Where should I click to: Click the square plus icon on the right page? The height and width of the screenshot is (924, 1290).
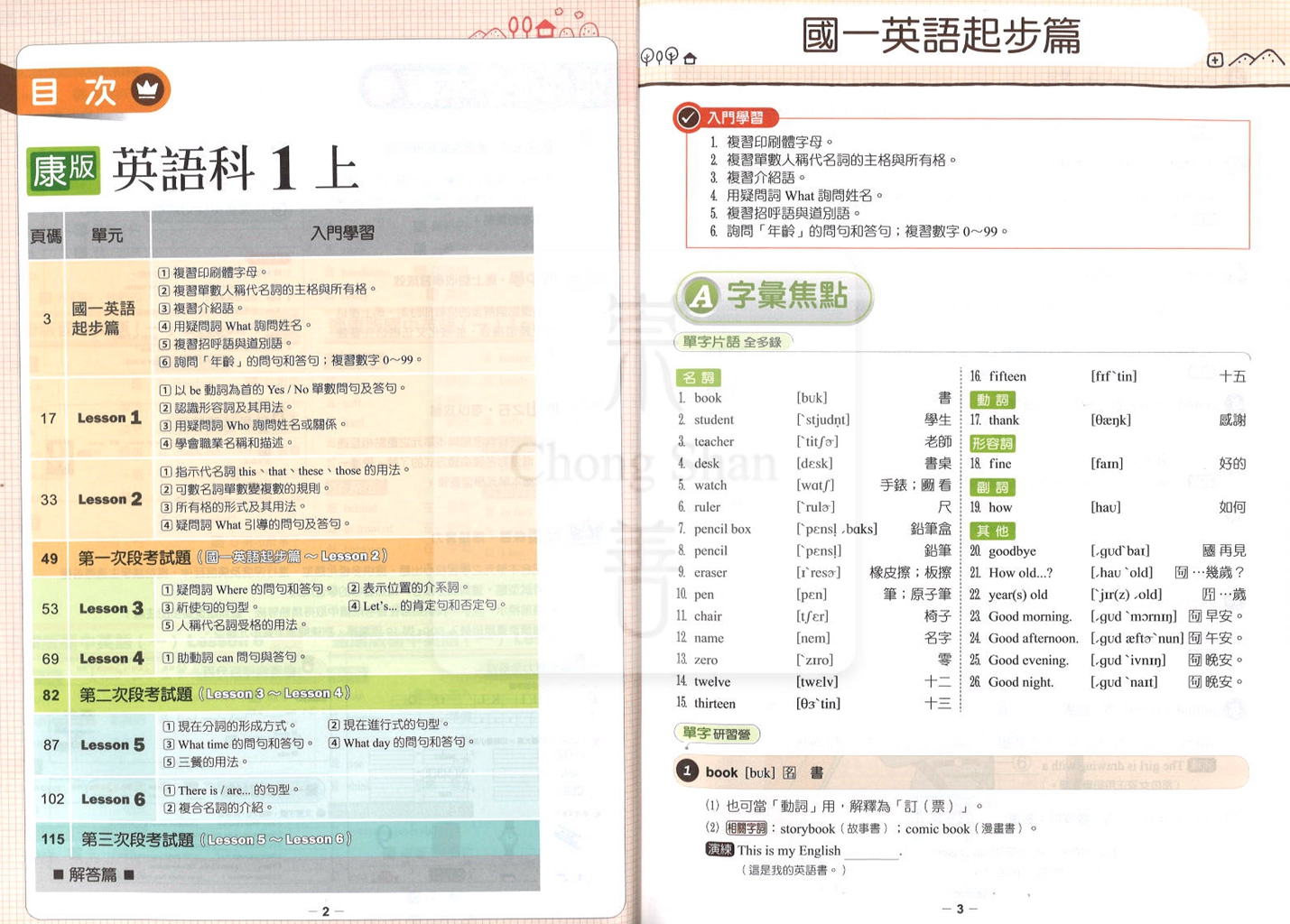click(x=1215, y=60)
